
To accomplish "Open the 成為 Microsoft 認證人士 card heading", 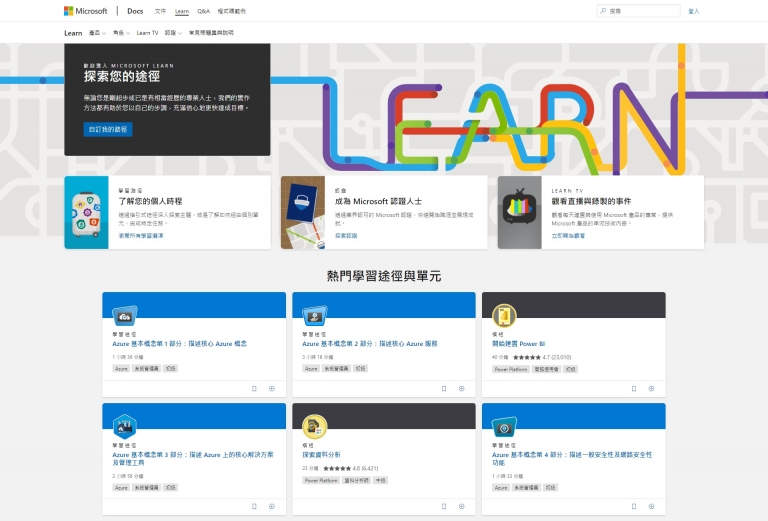I will pos(379,201).
